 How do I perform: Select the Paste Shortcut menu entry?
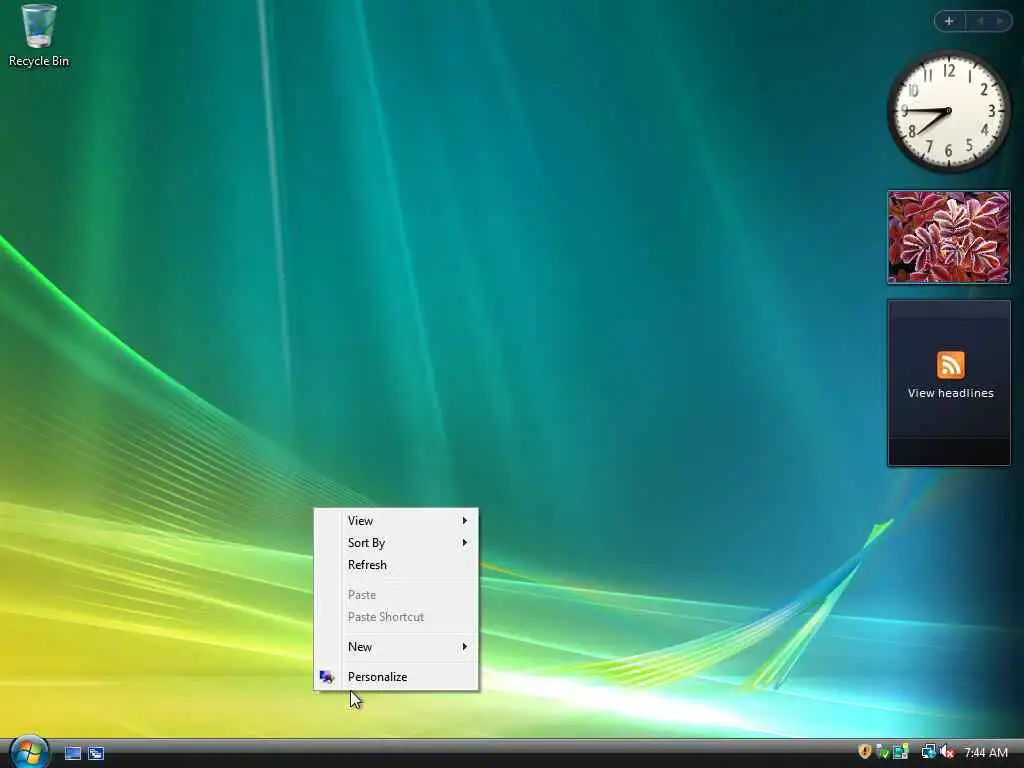pos(396,617)
